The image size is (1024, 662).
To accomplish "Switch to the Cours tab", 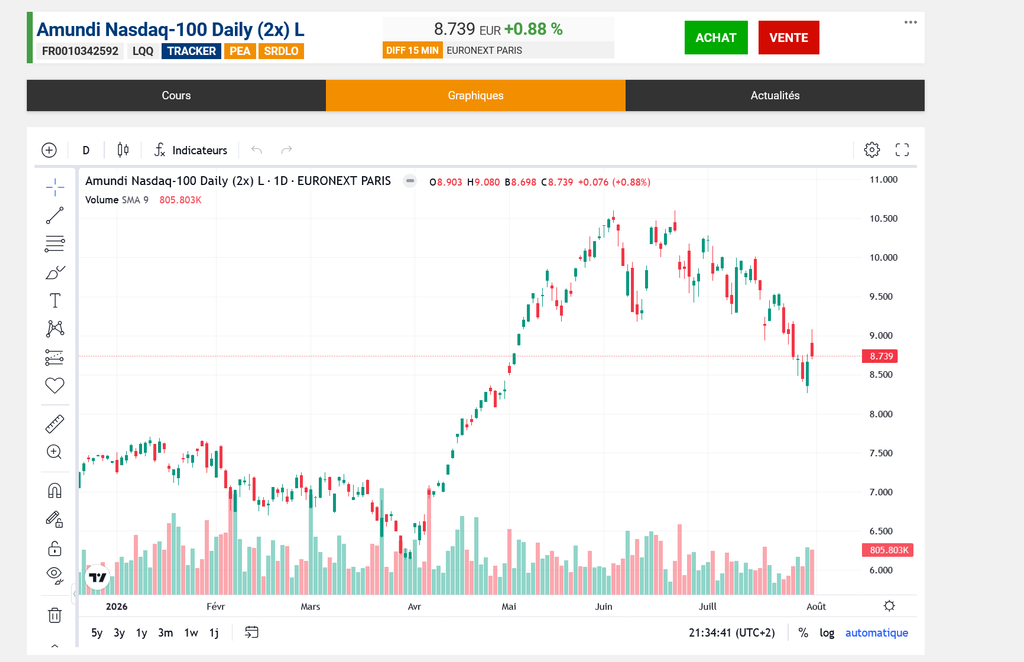I will (176, 95).
